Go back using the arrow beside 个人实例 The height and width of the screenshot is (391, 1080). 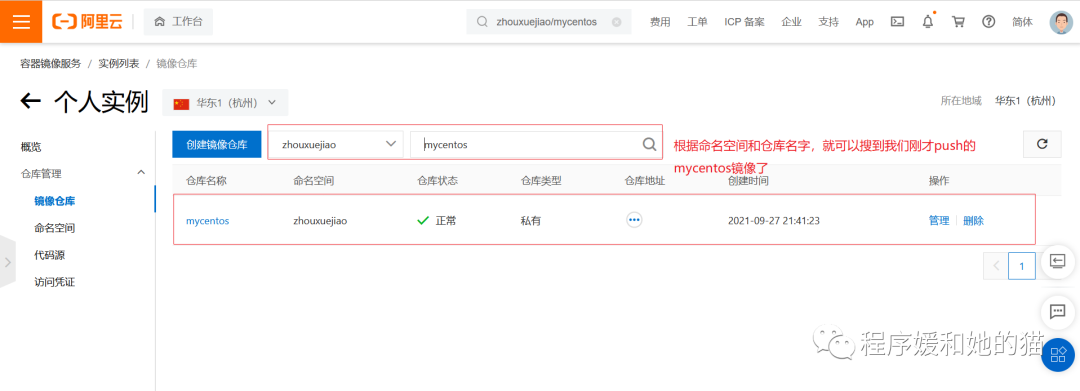point(30,102)
